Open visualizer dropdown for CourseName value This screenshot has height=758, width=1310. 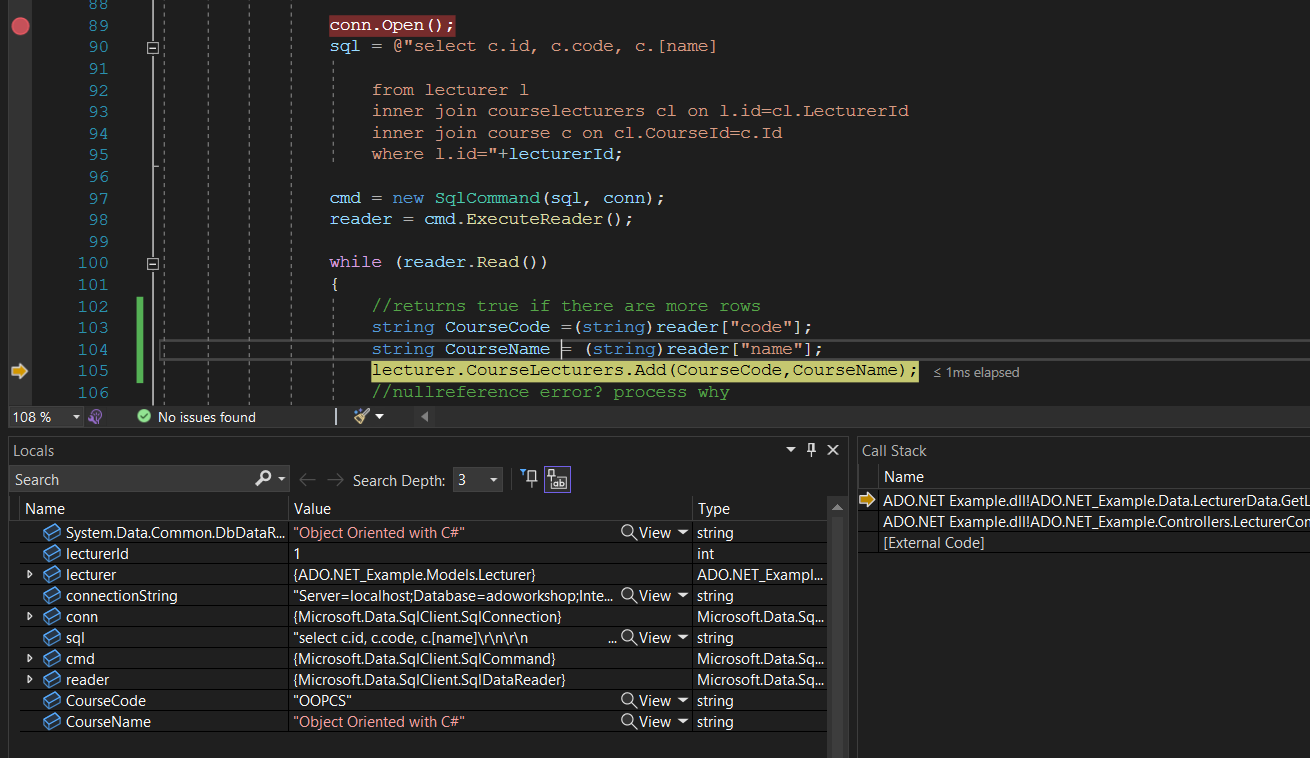pyautogui.click(x=683, y=722)
